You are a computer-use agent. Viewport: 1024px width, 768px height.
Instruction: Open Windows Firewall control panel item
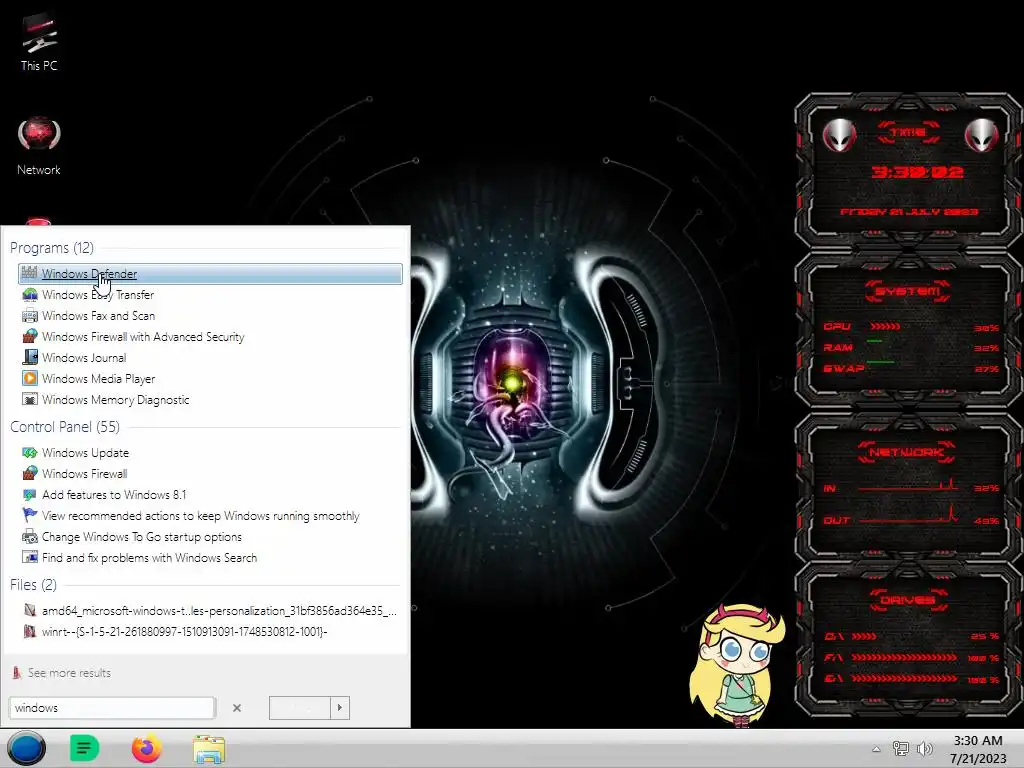210,473
